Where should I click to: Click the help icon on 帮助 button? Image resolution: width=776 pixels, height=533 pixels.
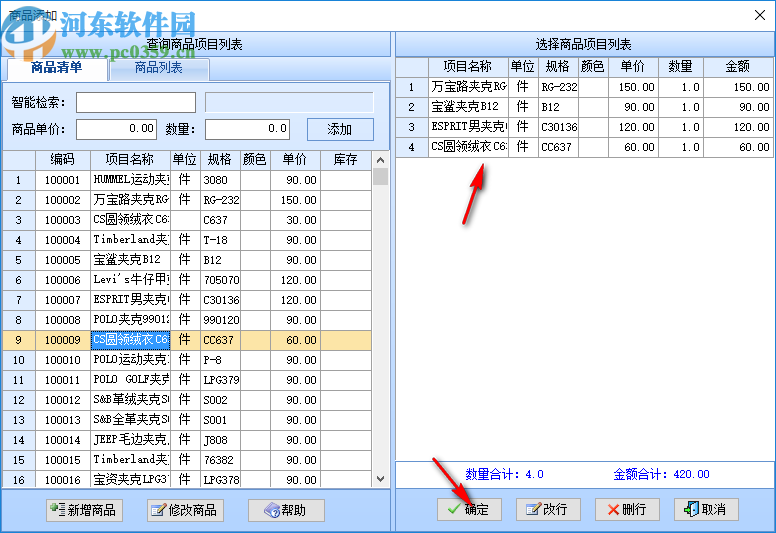(x=272, y=510)
